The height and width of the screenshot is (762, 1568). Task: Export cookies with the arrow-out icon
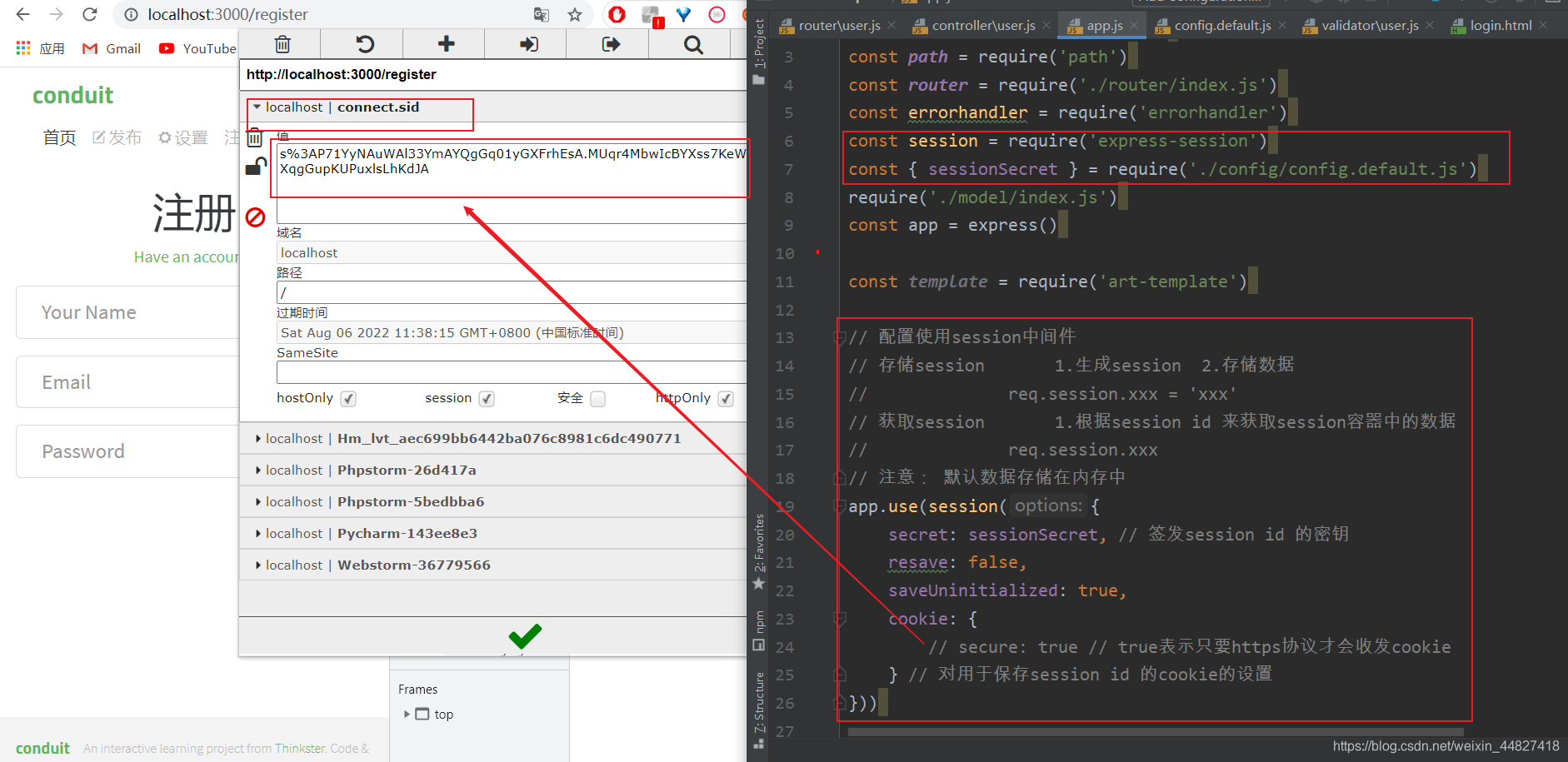pyautogui.click(x=611, y=44)
